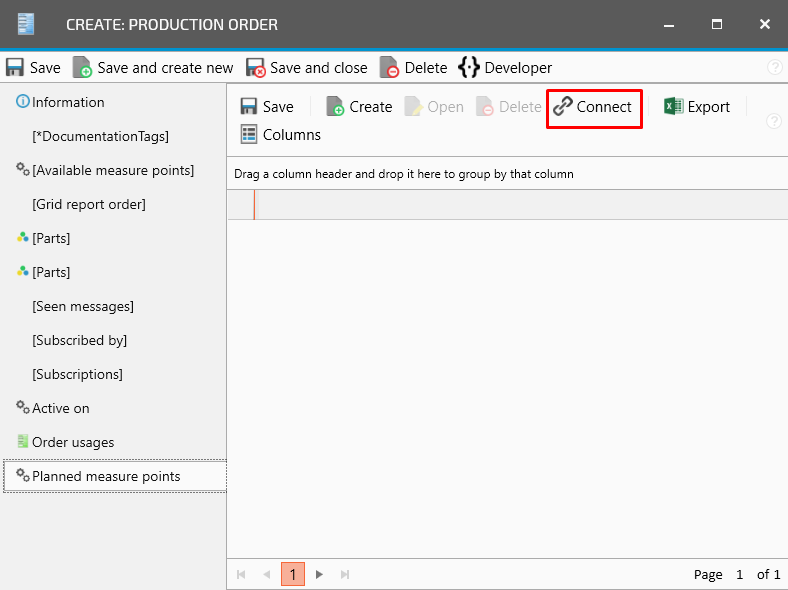
Task: Click the red Delete icon in top toolbar
Action: point(390,68)
